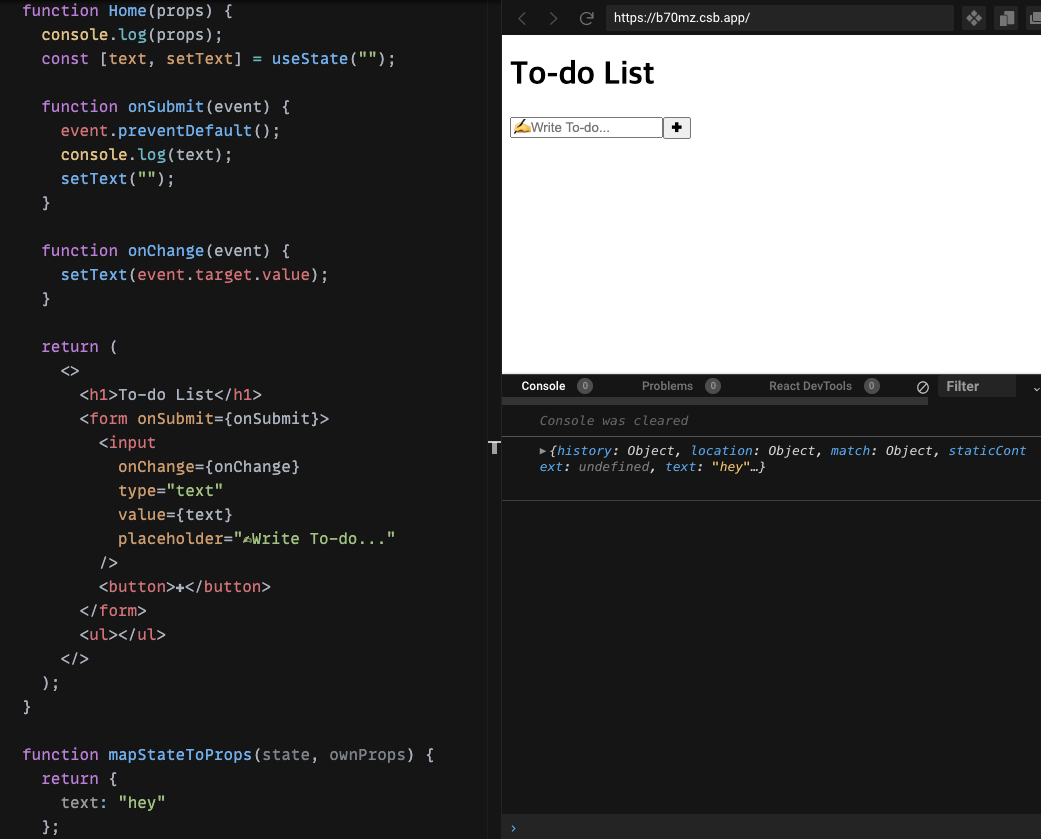Add to-do with plus button

pos(677,127)
